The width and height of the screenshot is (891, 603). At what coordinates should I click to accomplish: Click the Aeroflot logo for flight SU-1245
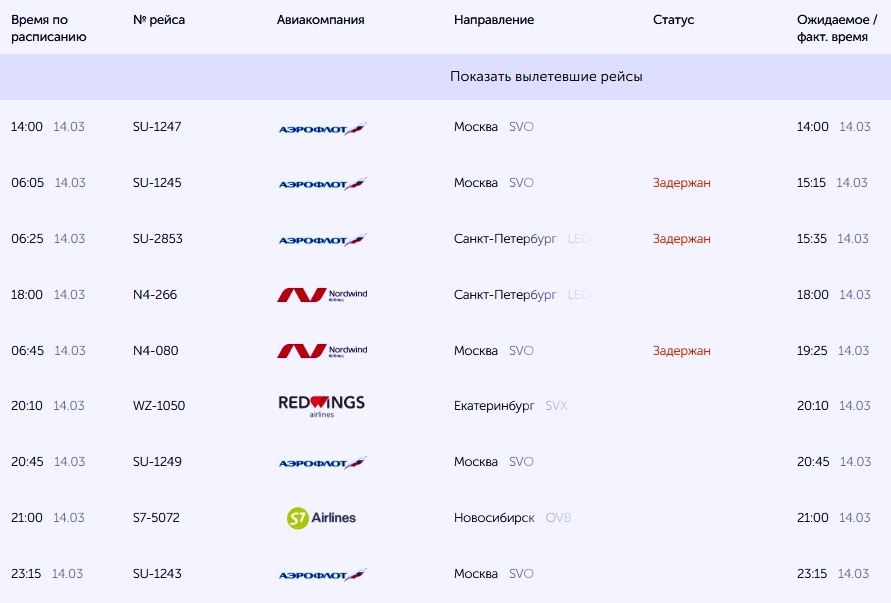pyautogui.click(x=322, y=184)
